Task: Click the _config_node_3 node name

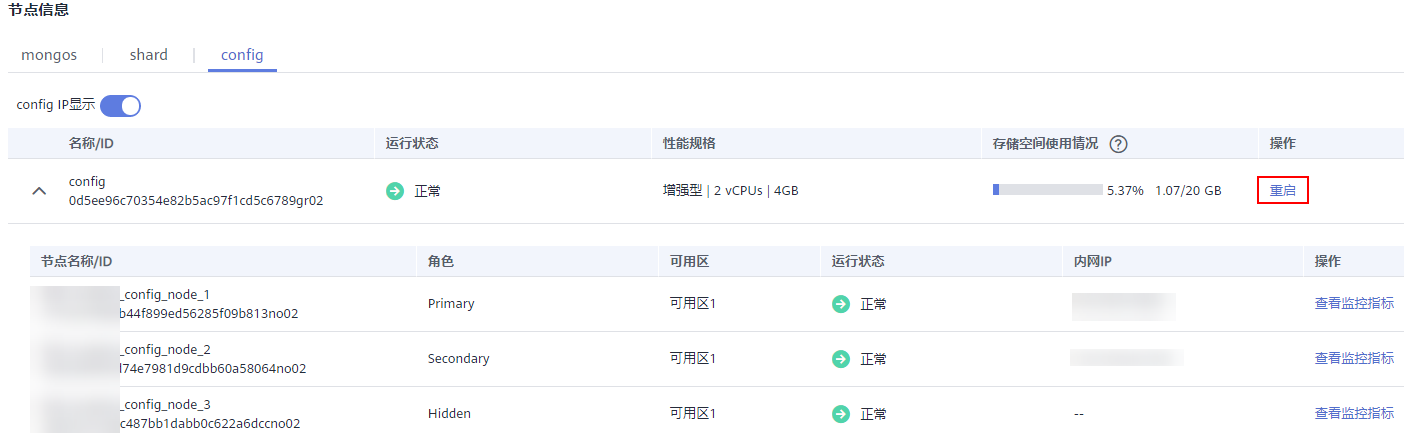Action: [x=165, y=404]
